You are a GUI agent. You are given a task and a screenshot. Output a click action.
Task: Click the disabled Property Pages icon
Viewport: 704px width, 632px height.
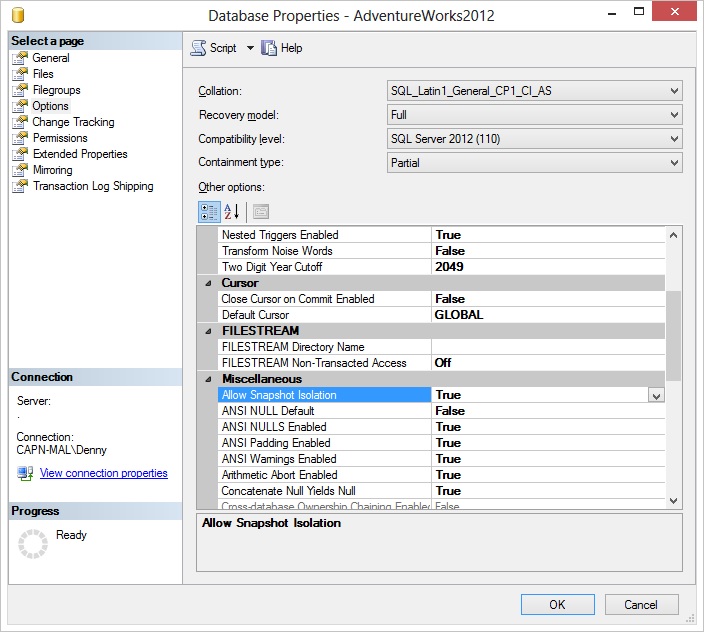click(x=261, y=212)
